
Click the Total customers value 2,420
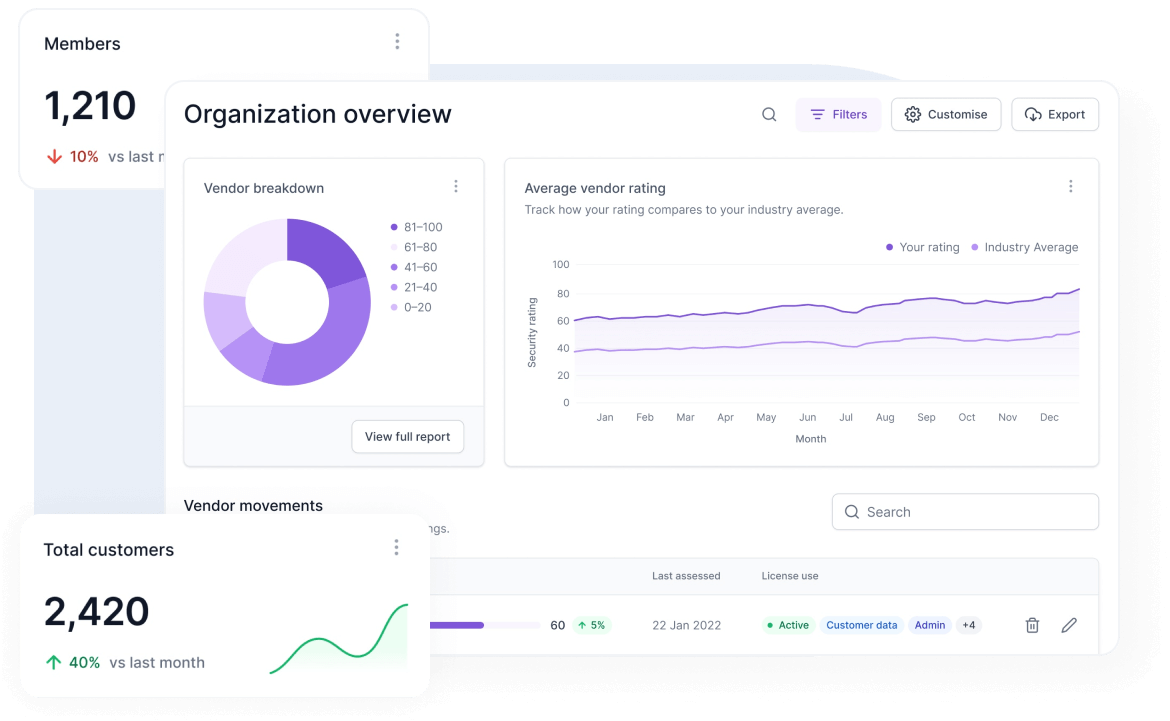[96, 611]
